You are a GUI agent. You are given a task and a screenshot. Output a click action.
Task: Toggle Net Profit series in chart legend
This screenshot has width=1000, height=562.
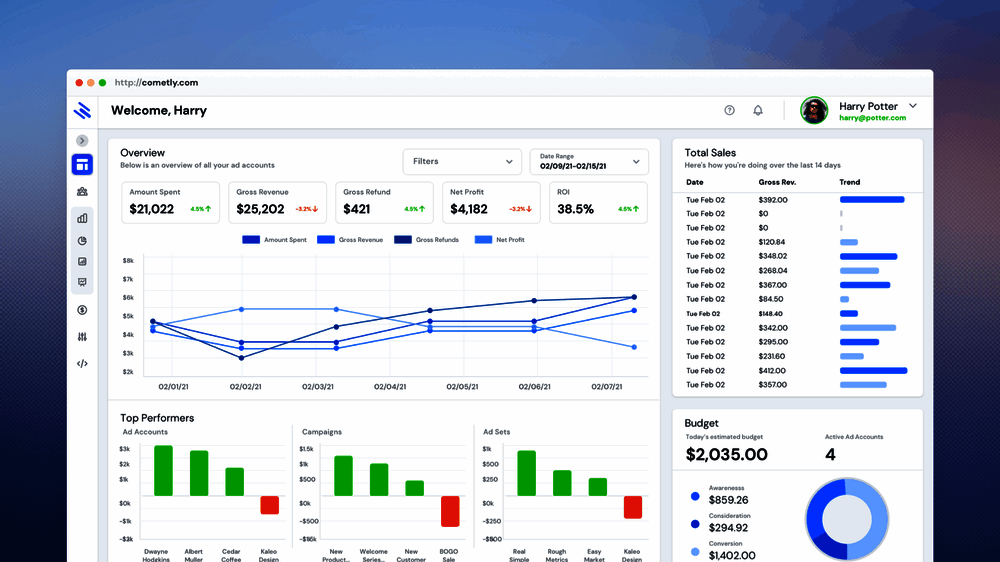coord(500,240)
